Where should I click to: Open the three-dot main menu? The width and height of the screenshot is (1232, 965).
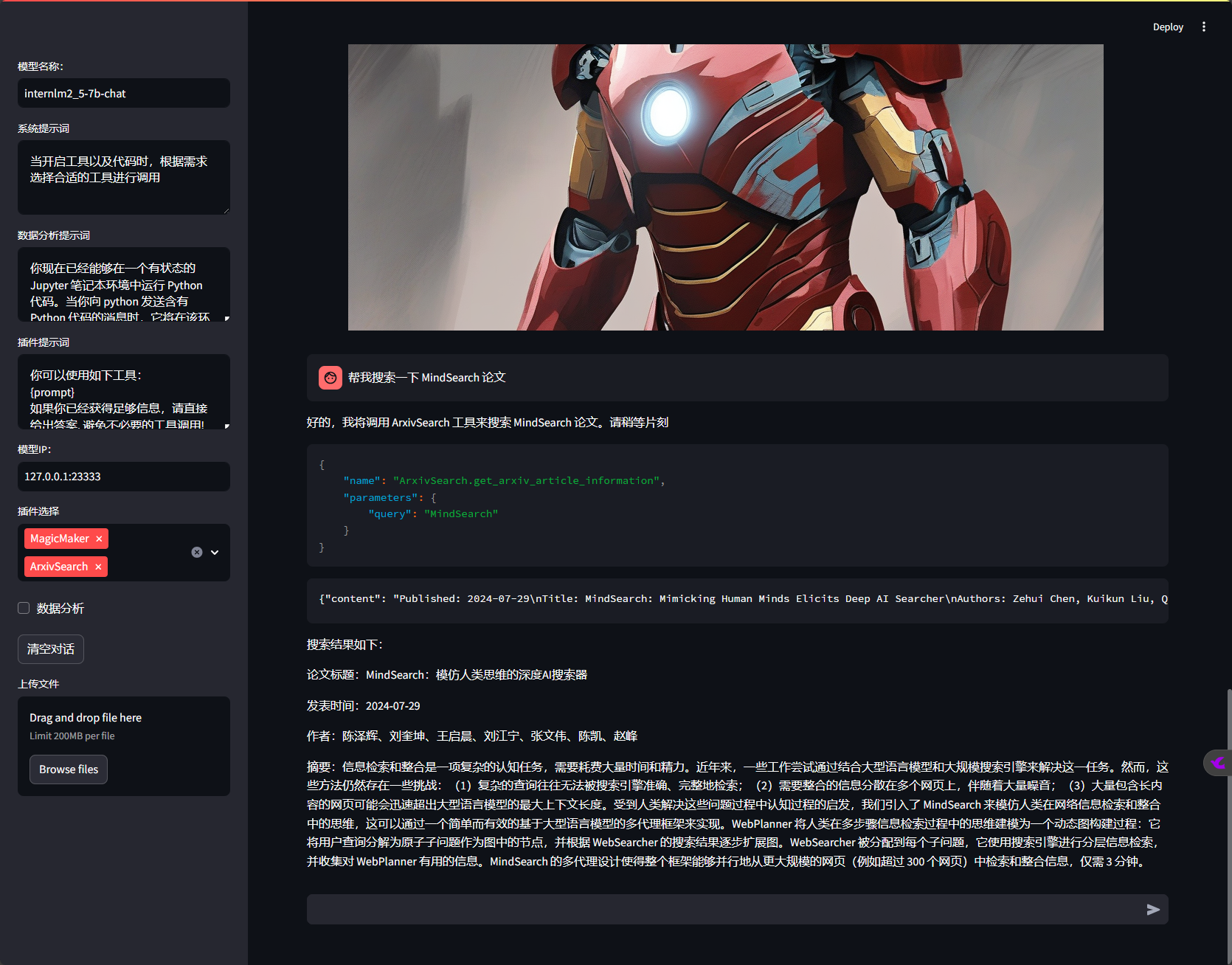pyautogui.click(x=1204, y=27)
